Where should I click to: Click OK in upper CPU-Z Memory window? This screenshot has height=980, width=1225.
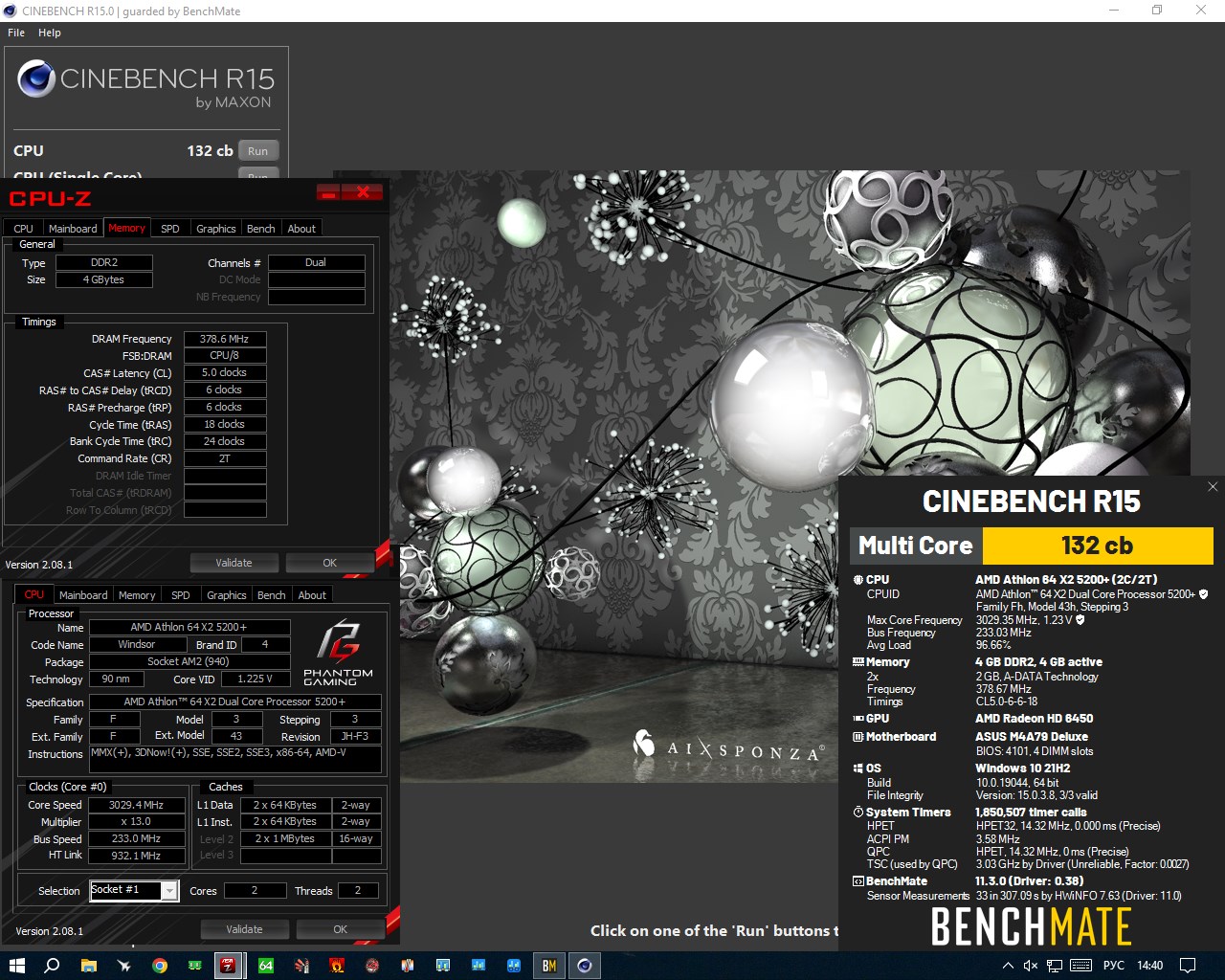click(329, 563)
